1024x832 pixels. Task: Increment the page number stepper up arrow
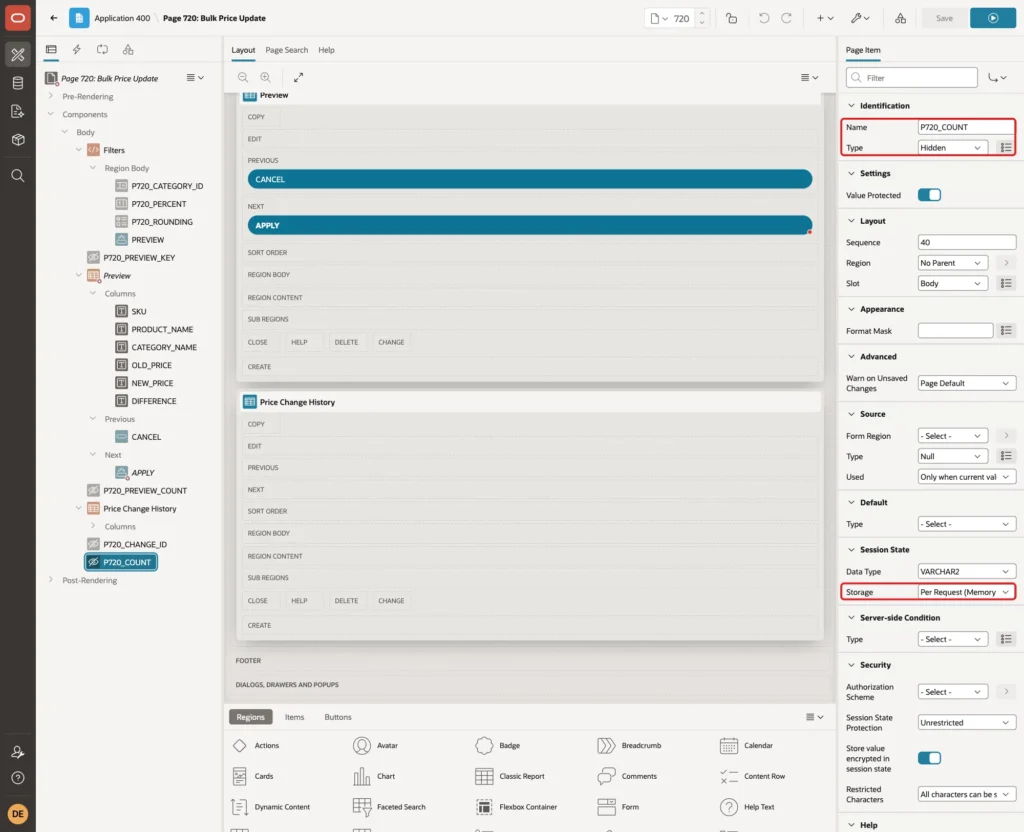click(702, 14)
